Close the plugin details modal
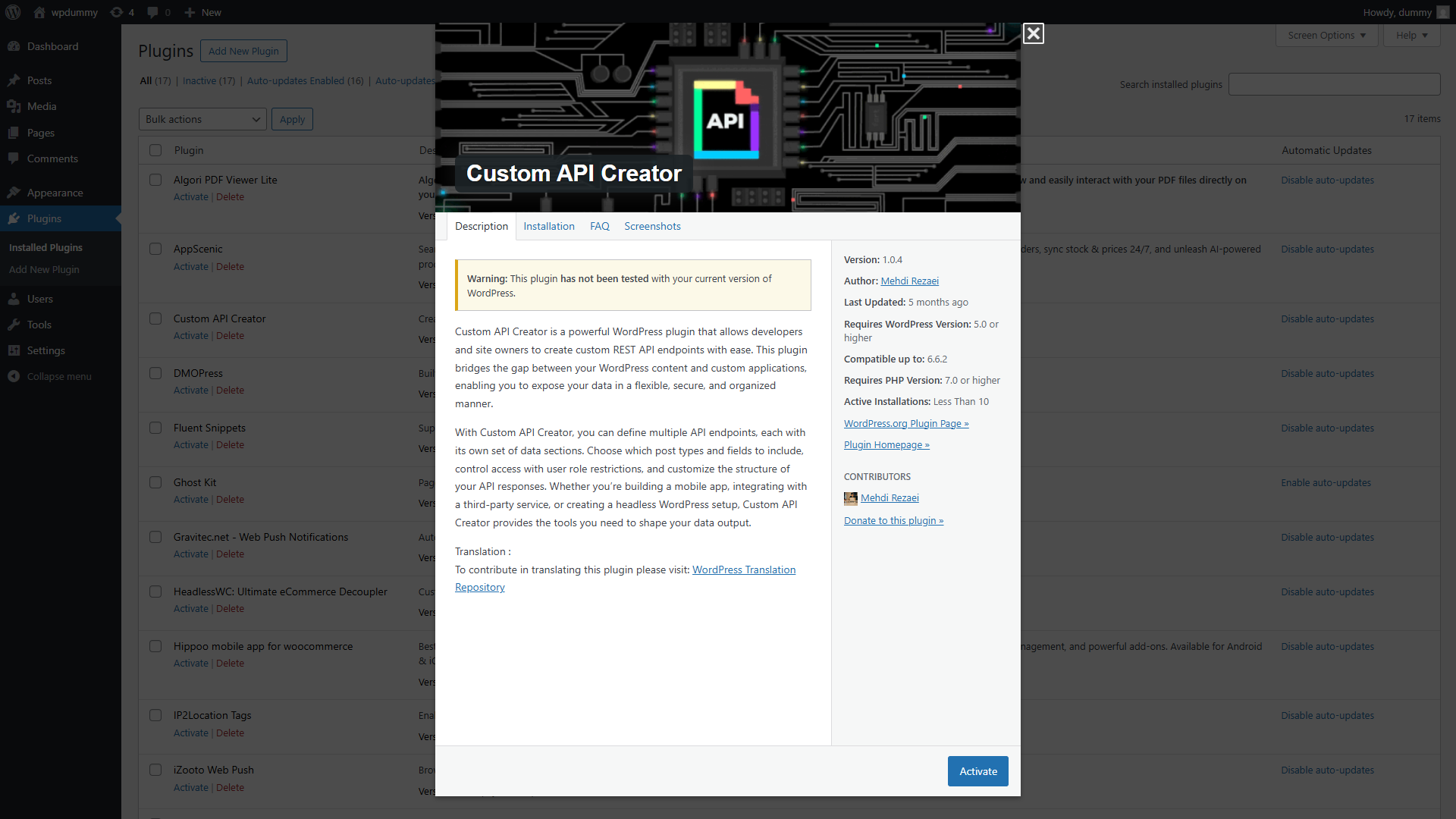This screenshot has height=819, width=1456. [x=1033, y=33]
